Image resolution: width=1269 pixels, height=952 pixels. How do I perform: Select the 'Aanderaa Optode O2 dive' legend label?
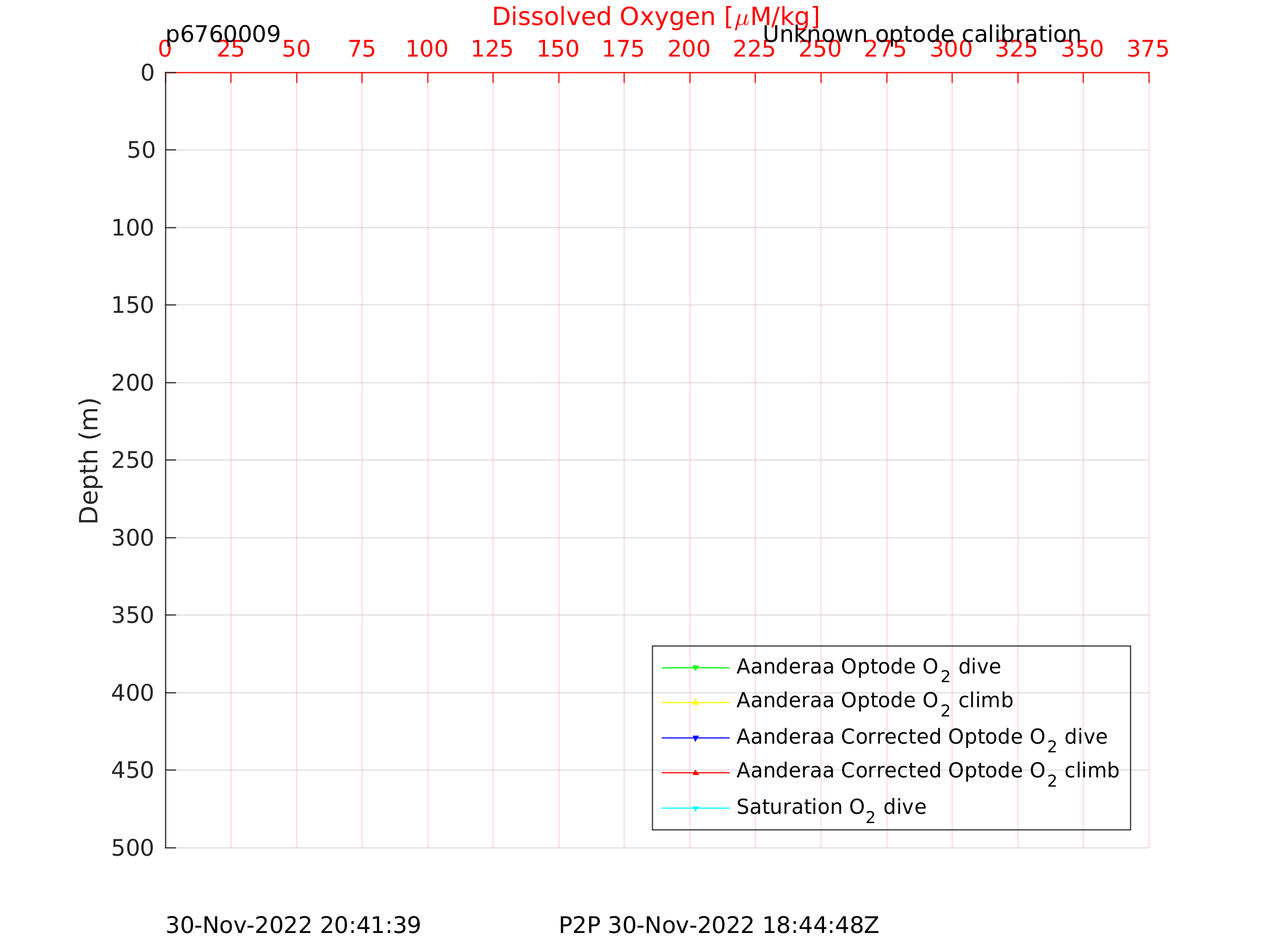(x=869, y=669)
